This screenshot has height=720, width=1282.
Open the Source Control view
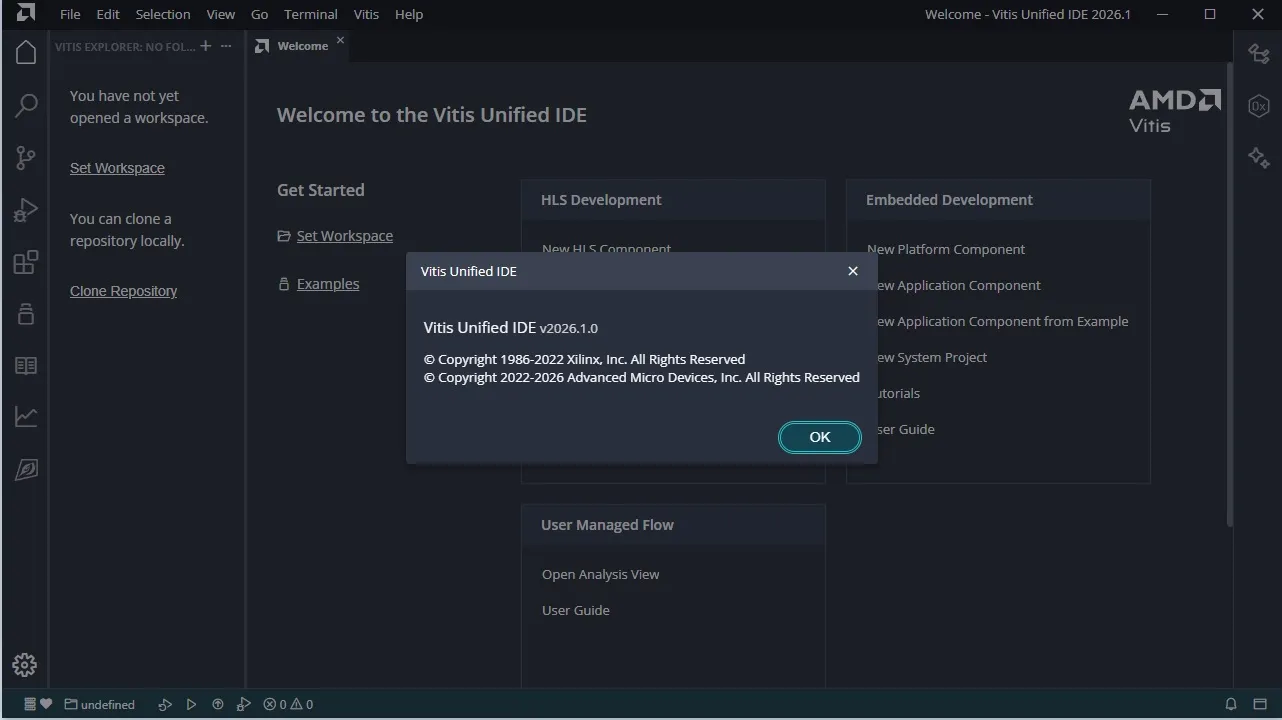click(26, 157)
